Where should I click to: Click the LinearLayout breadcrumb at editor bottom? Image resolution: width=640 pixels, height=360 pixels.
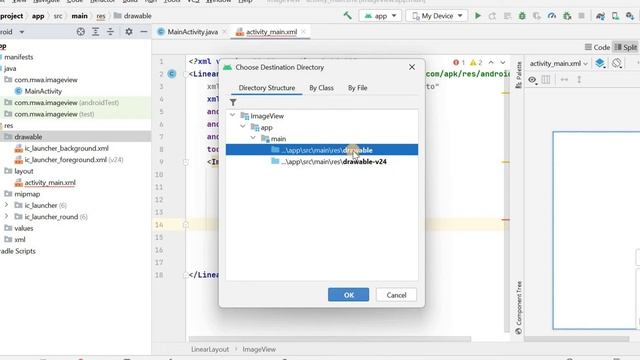(210, 349)
